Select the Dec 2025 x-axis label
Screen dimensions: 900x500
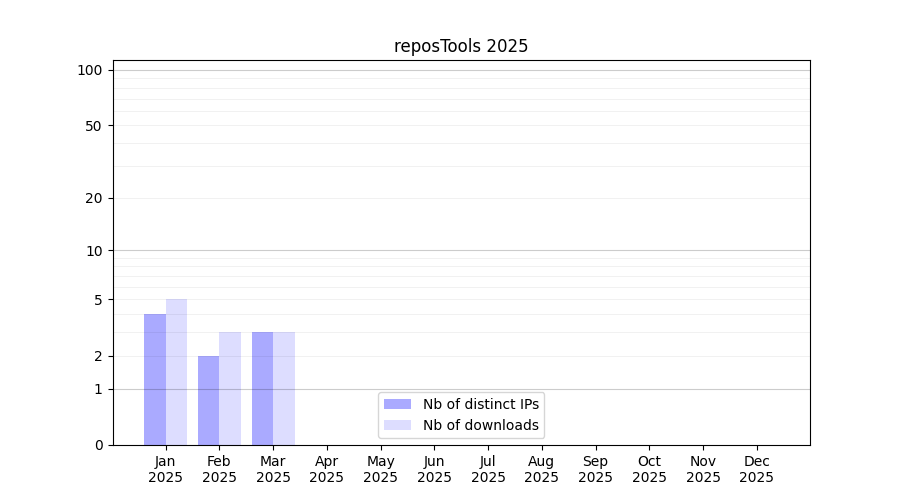click(x=756, y=469)
